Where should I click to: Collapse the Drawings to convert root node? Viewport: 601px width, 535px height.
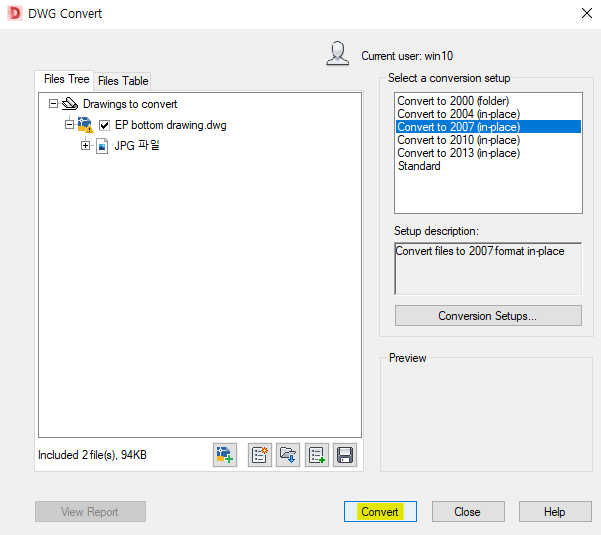53,103
